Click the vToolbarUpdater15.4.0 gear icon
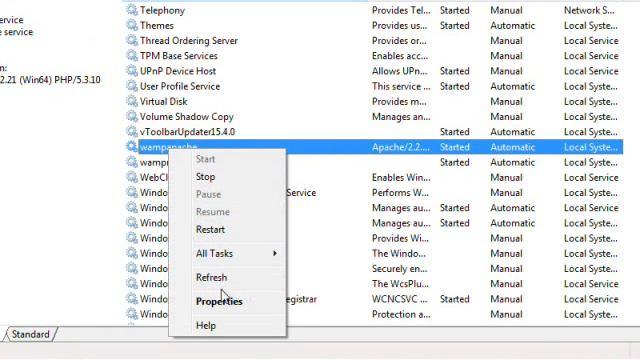 pyautogui.click(x=131, y=131)
